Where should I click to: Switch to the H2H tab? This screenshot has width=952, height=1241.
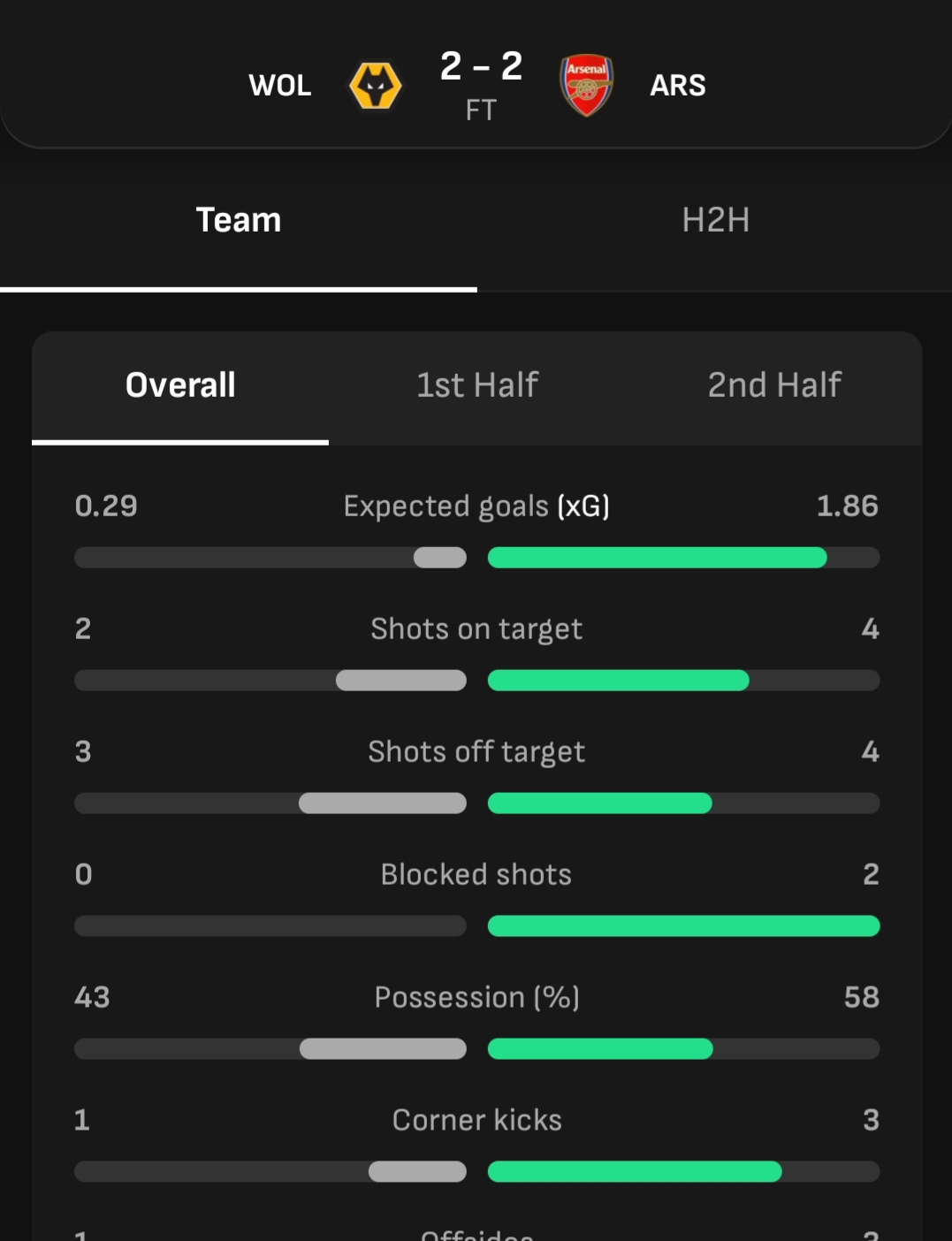tap(715, 220)
